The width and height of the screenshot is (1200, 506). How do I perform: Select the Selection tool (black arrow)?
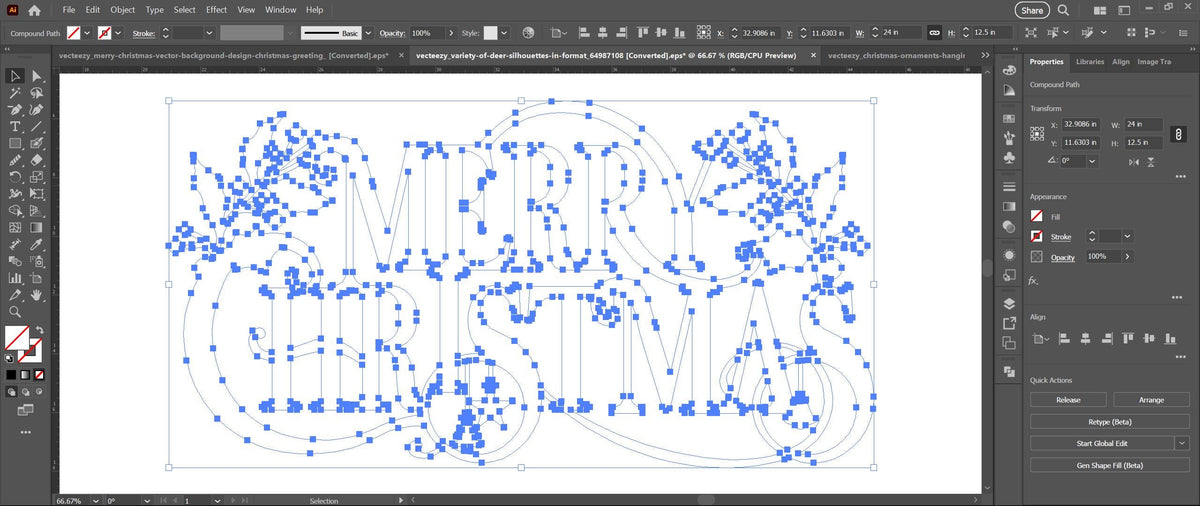tap(16, 76)
